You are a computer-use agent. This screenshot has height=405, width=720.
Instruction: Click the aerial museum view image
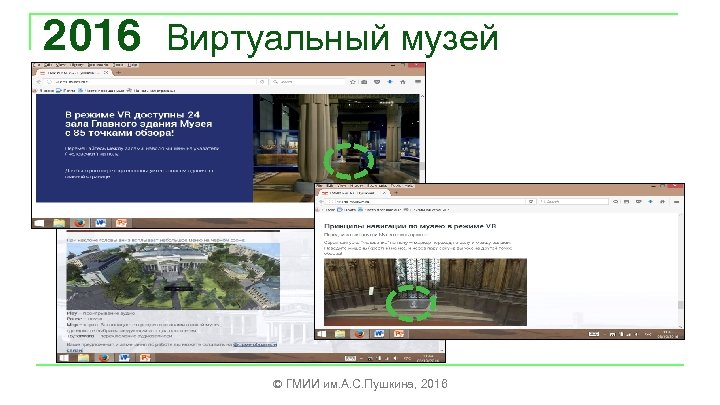173,276
